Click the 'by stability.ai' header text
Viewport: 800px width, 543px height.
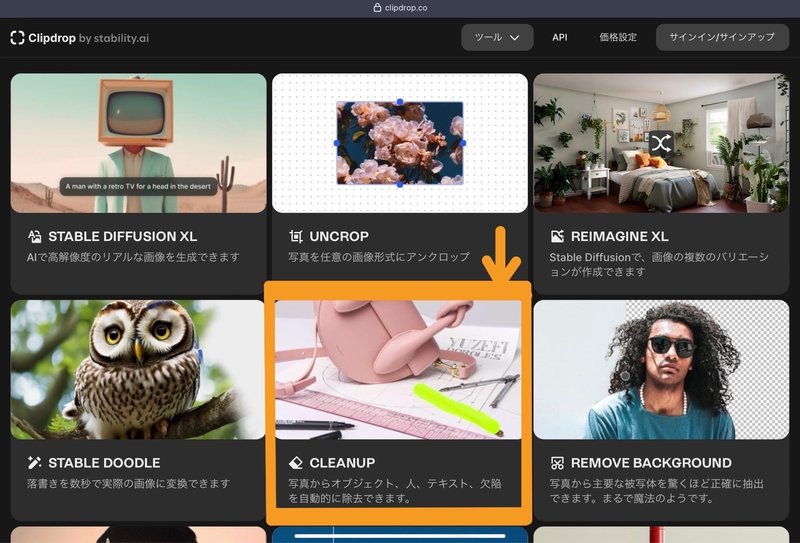point(114,38)
